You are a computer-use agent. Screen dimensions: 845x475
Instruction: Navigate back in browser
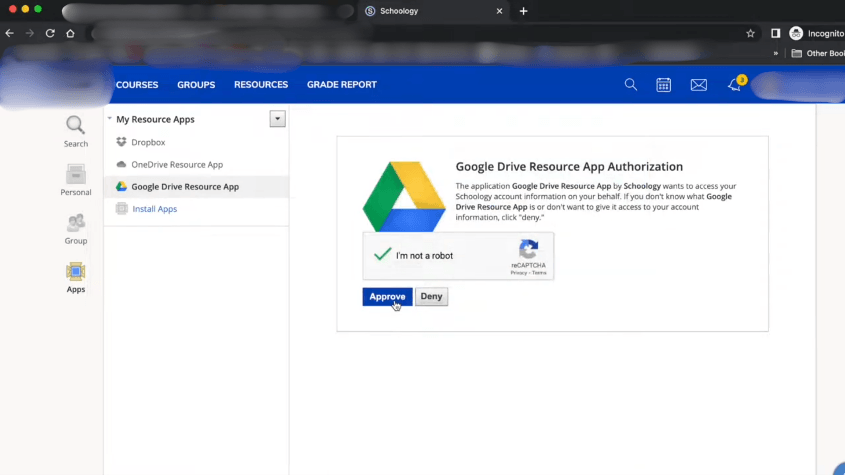pyautogui.click(x=10, y=33)
